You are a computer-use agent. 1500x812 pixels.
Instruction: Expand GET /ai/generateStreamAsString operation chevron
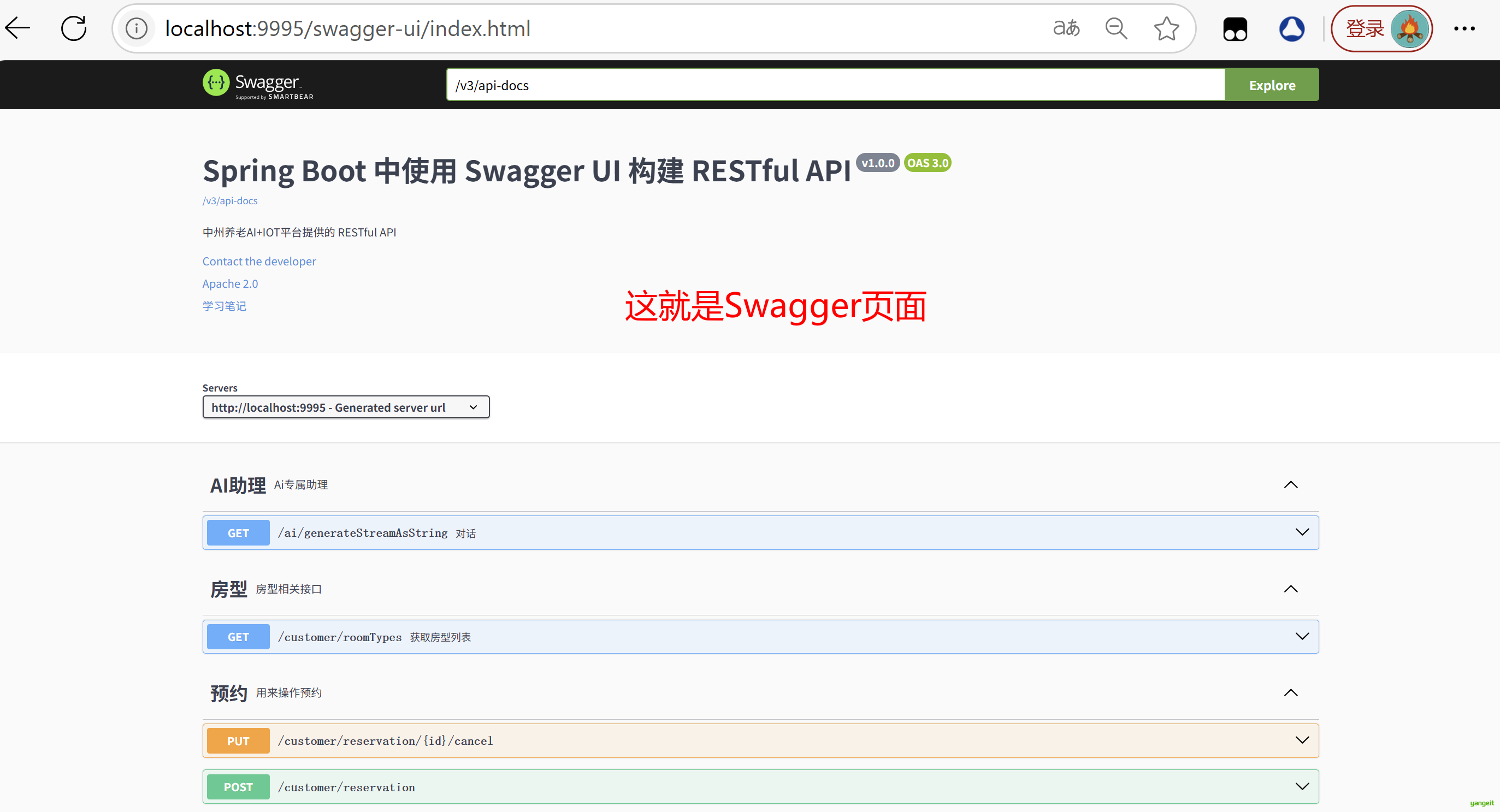(x=1302, y=532)
